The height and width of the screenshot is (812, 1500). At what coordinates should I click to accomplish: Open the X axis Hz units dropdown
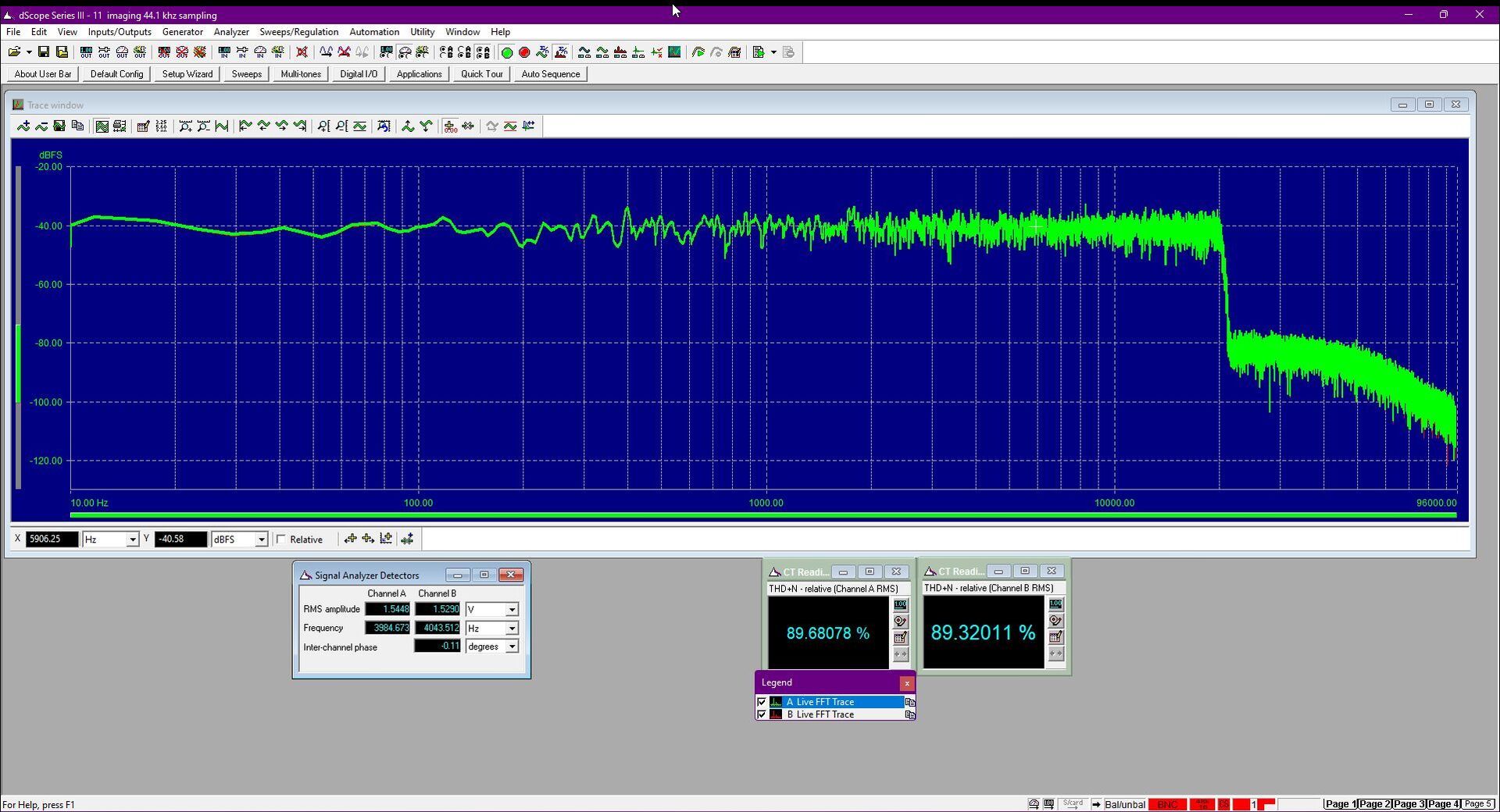(132, 540)
